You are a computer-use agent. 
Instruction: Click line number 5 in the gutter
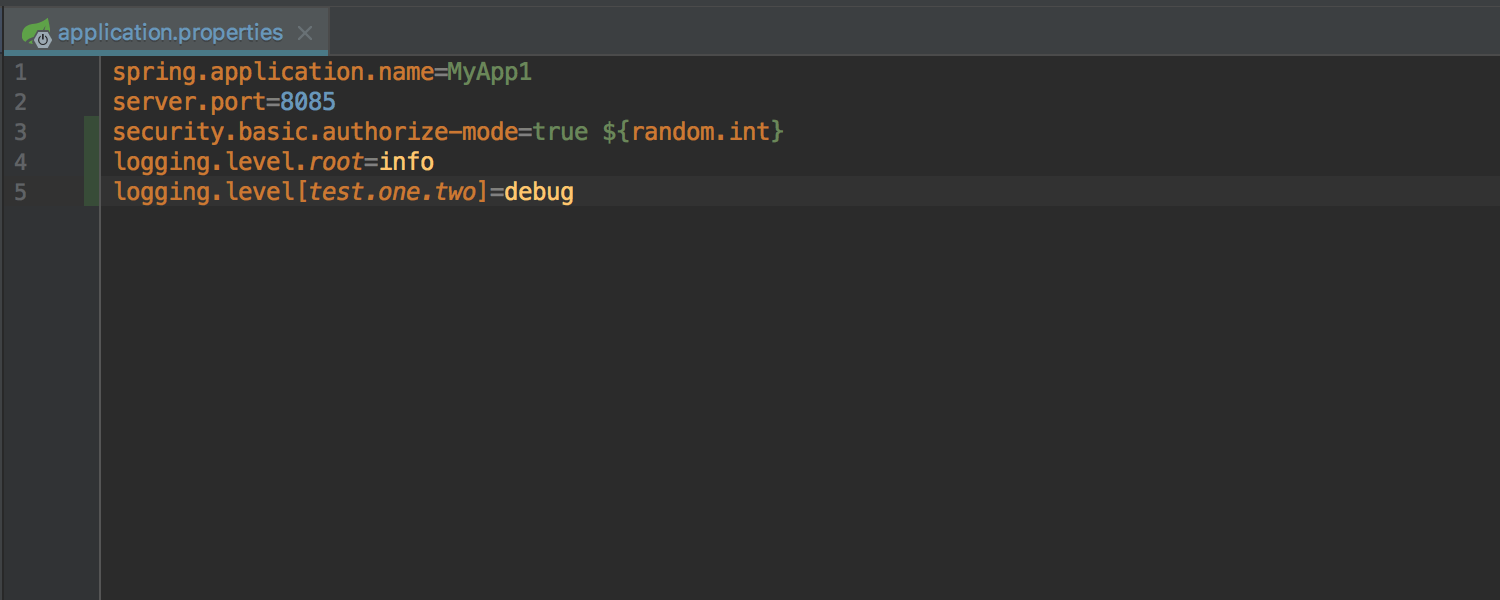point(20,192)
